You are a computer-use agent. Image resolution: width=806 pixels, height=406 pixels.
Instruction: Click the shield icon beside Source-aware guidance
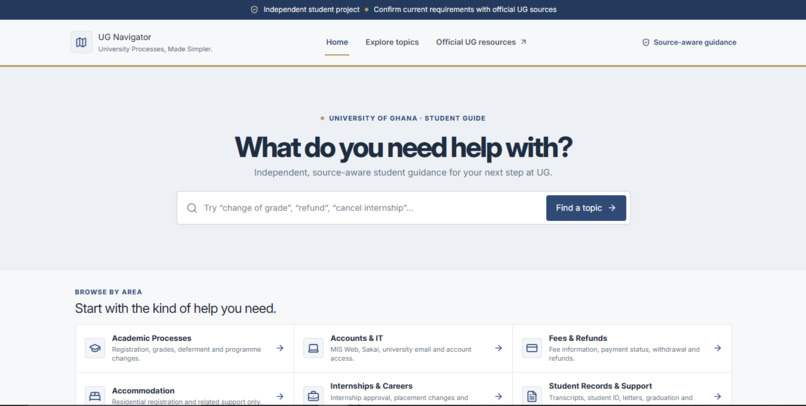click(x=646, y=43)
